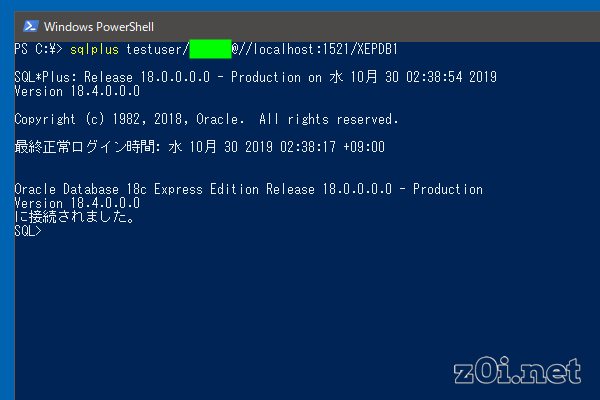Click the testuser name in the command
The width and height of the screenshot is (600, 400).
[x=156, y=49]
